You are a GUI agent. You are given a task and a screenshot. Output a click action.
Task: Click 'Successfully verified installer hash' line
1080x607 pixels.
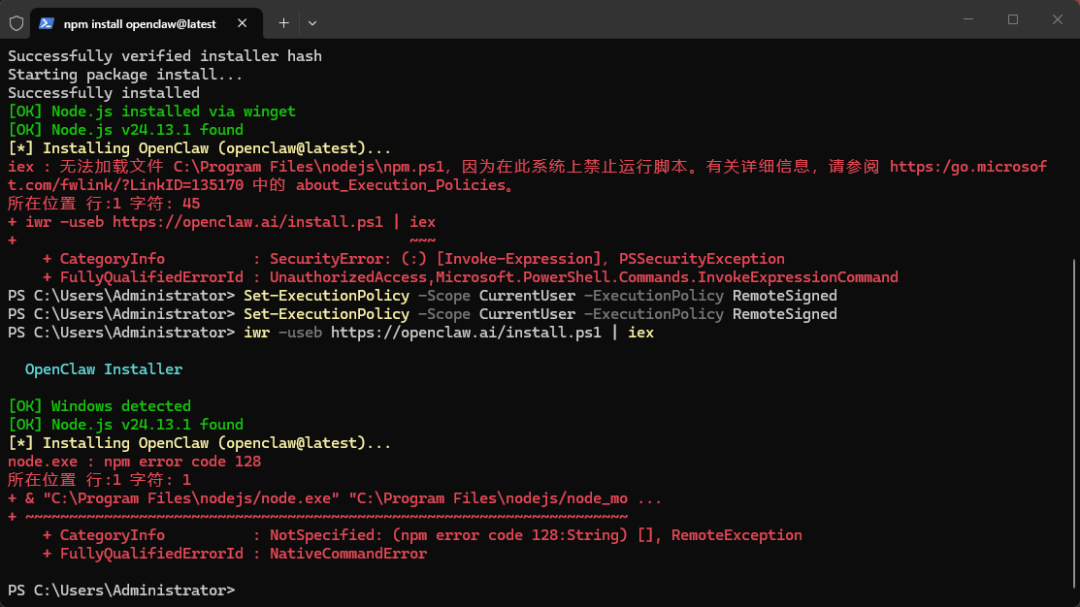pos(165,56)
